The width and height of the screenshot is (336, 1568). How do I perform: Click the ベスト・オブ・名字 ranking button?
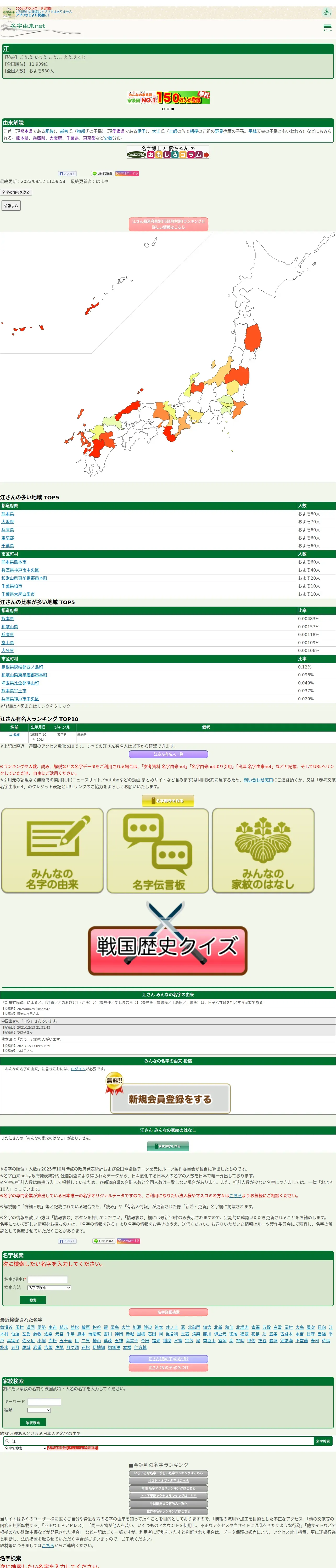[168, 1480]
